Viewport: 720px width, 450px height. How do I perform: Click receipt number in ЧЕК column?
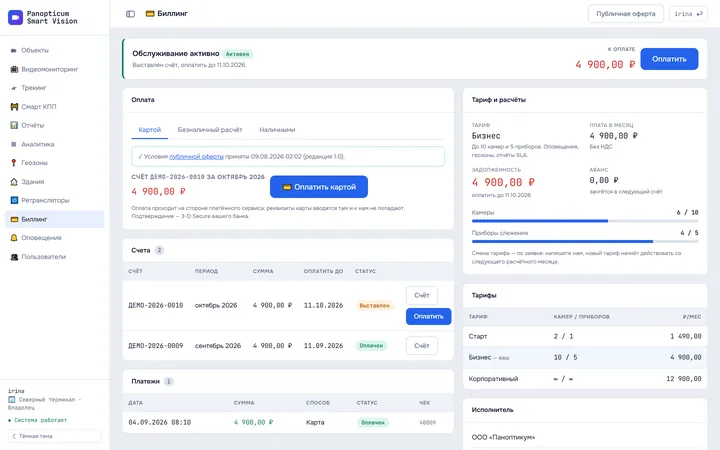point(428,422)
